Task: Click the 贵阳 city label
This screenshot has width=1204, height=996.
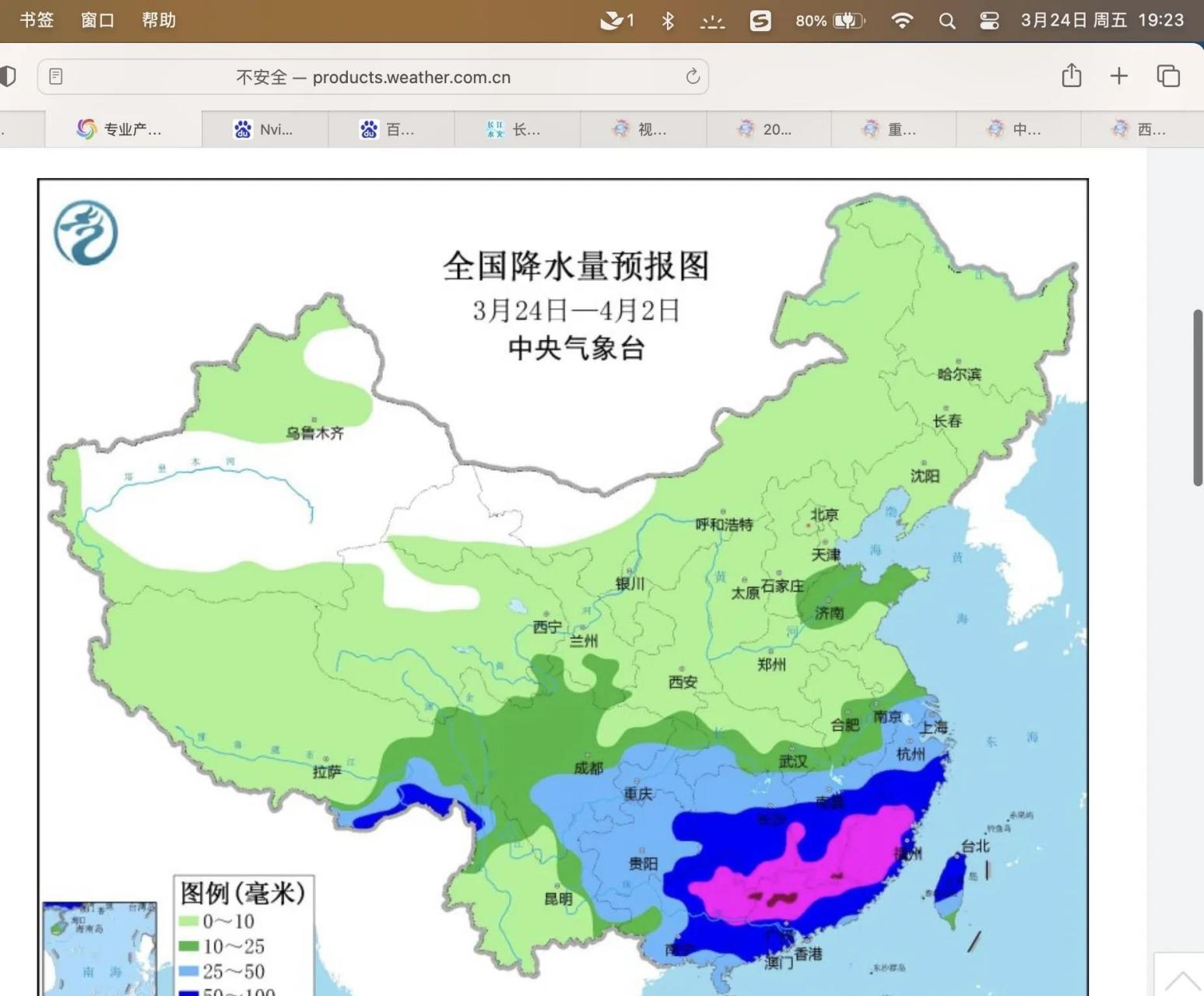Action: tap(644, 864)
